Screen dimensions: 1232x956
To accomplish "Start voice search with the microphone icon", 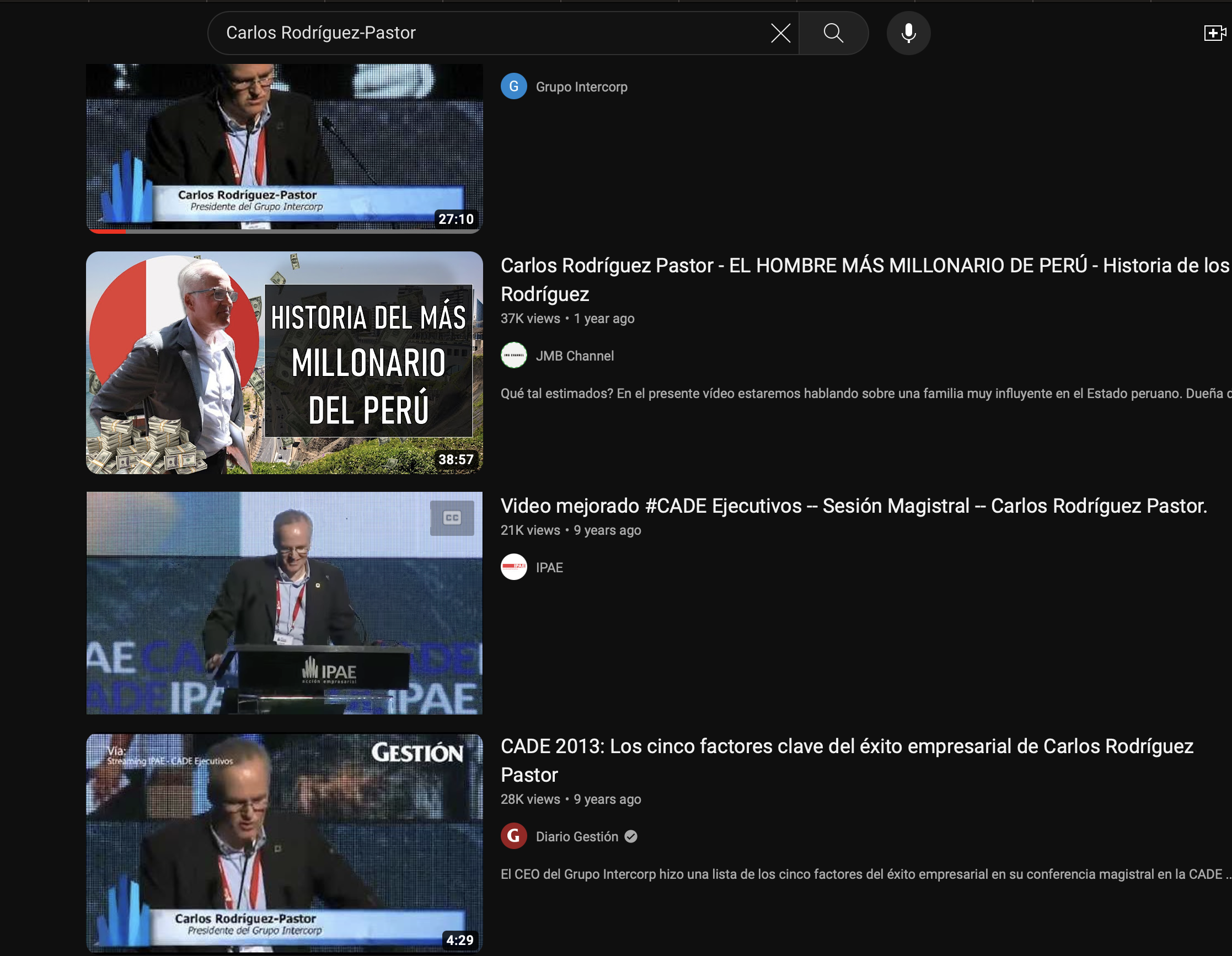I will pos(908,33).
